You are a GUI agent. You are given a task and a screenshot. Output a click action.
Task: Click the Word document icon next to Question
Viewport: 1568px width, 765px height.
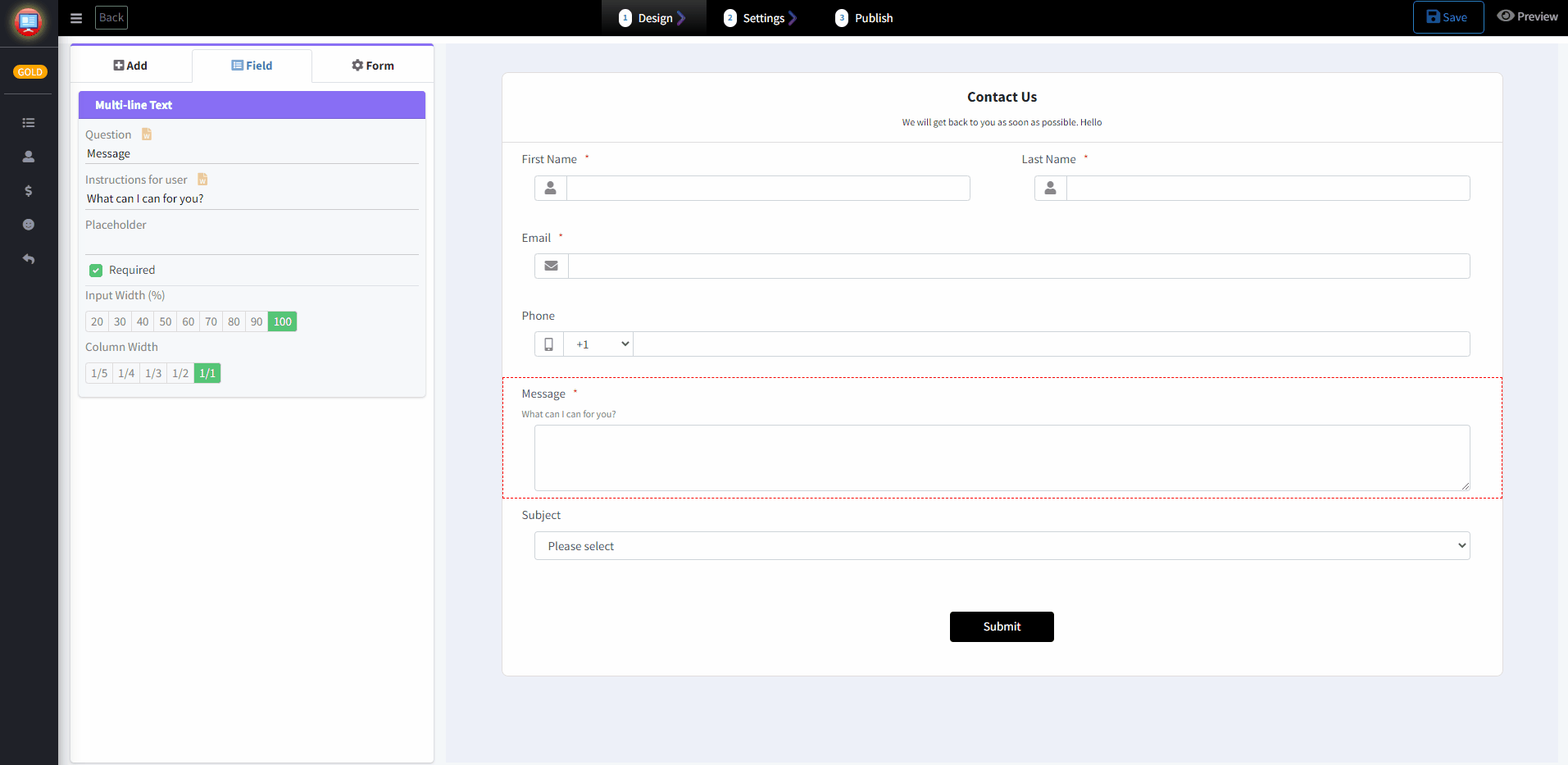(146, 134)
